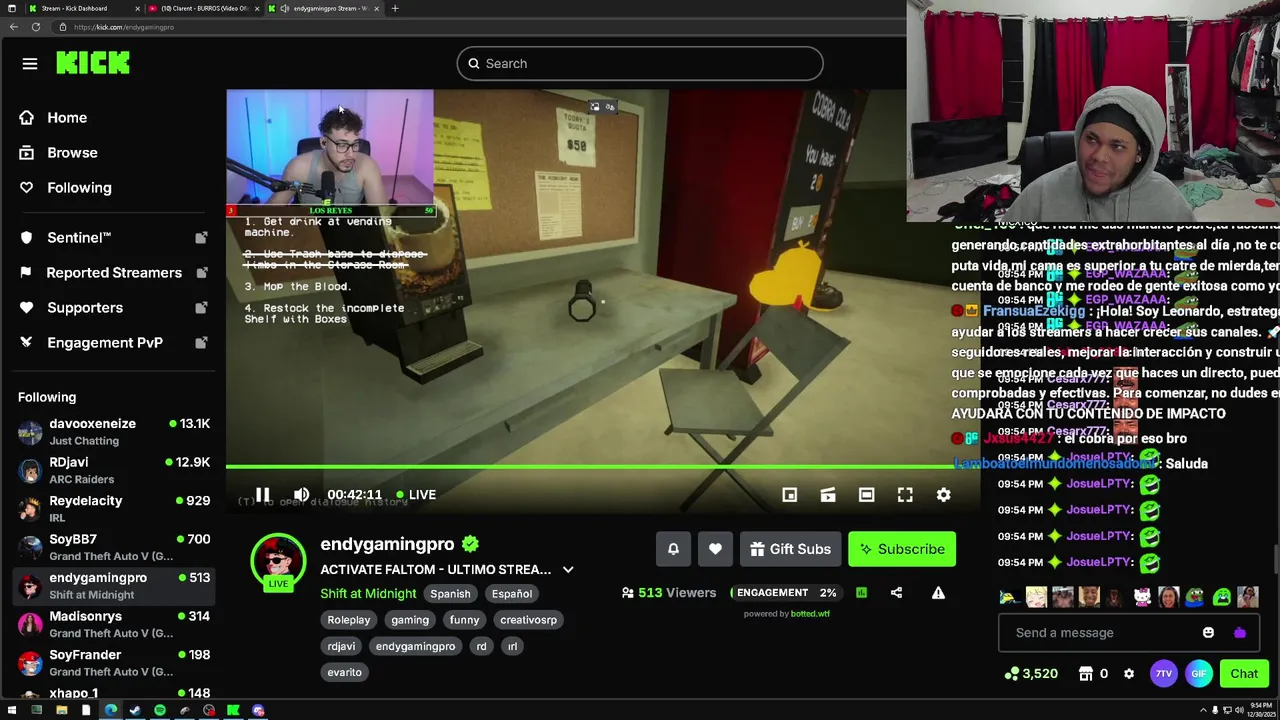Open a new browser tab
The height and width of the screenshot is (720, 1280).
[x=395, y=8]
